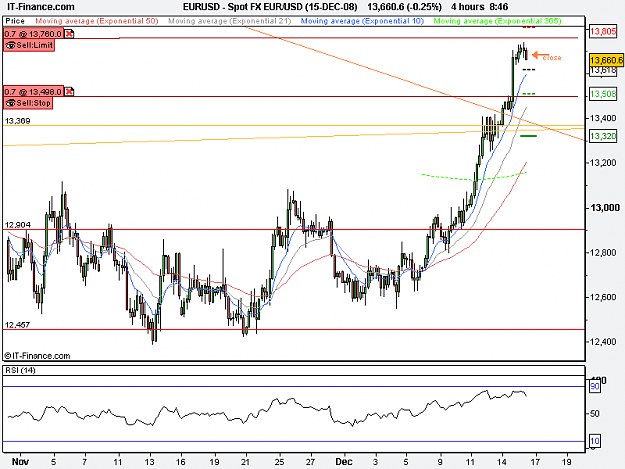
Task: Click the RSI 10 level tag
Action: 595,441
